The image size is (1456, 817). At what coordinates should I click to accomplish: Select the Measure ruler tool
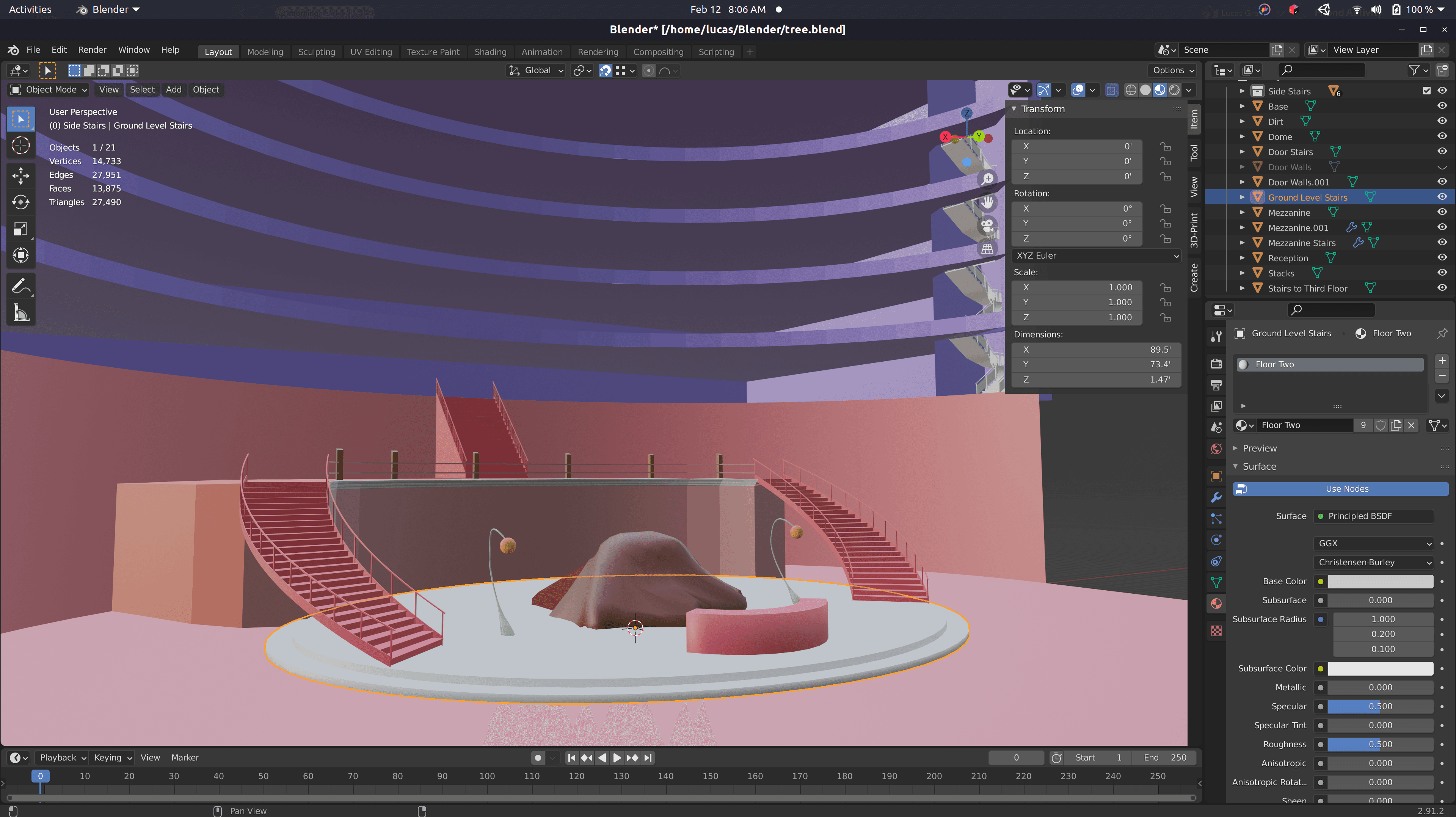[x=21, y=312]
